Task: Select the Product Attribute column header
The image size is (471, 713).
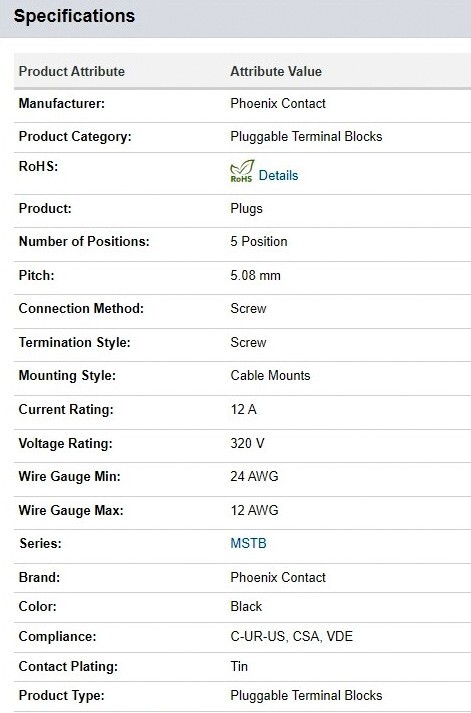Action: click(x=71, y=71)
